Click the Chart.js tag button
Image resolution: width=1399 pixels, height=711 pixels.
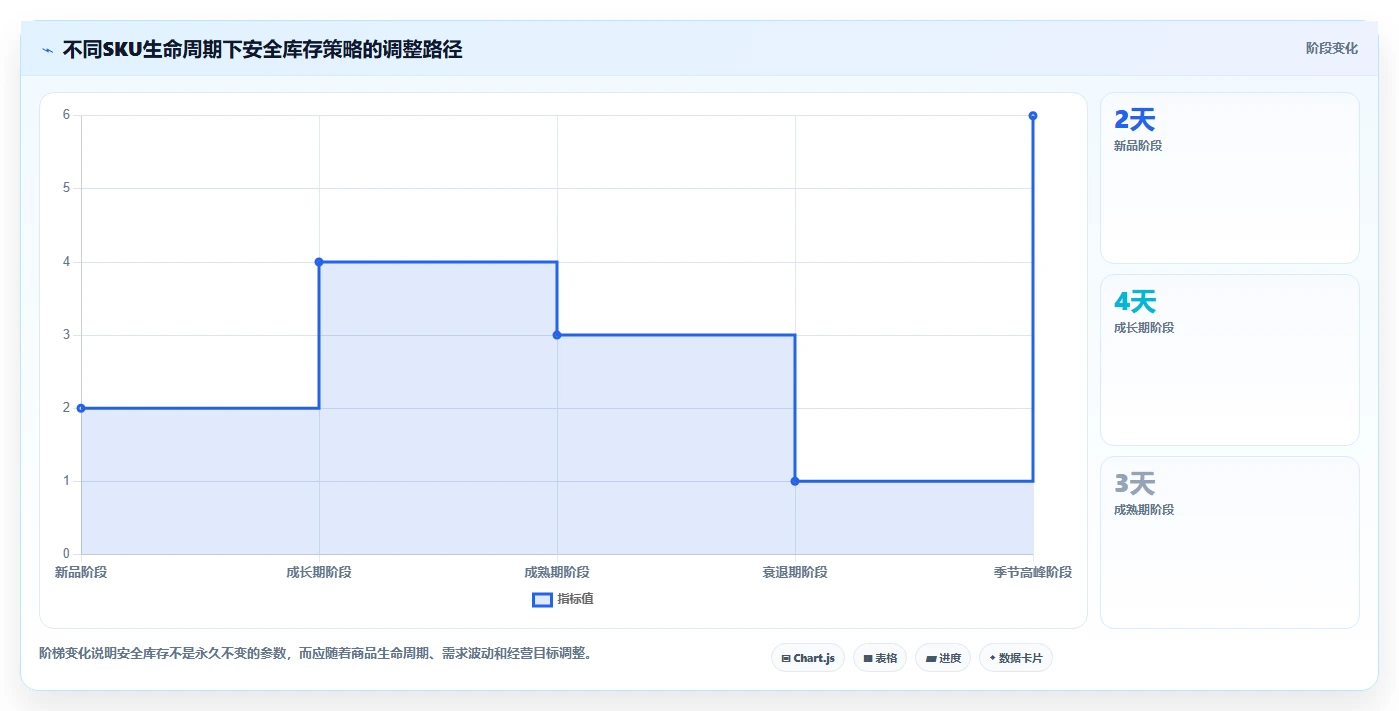point(808,658)
